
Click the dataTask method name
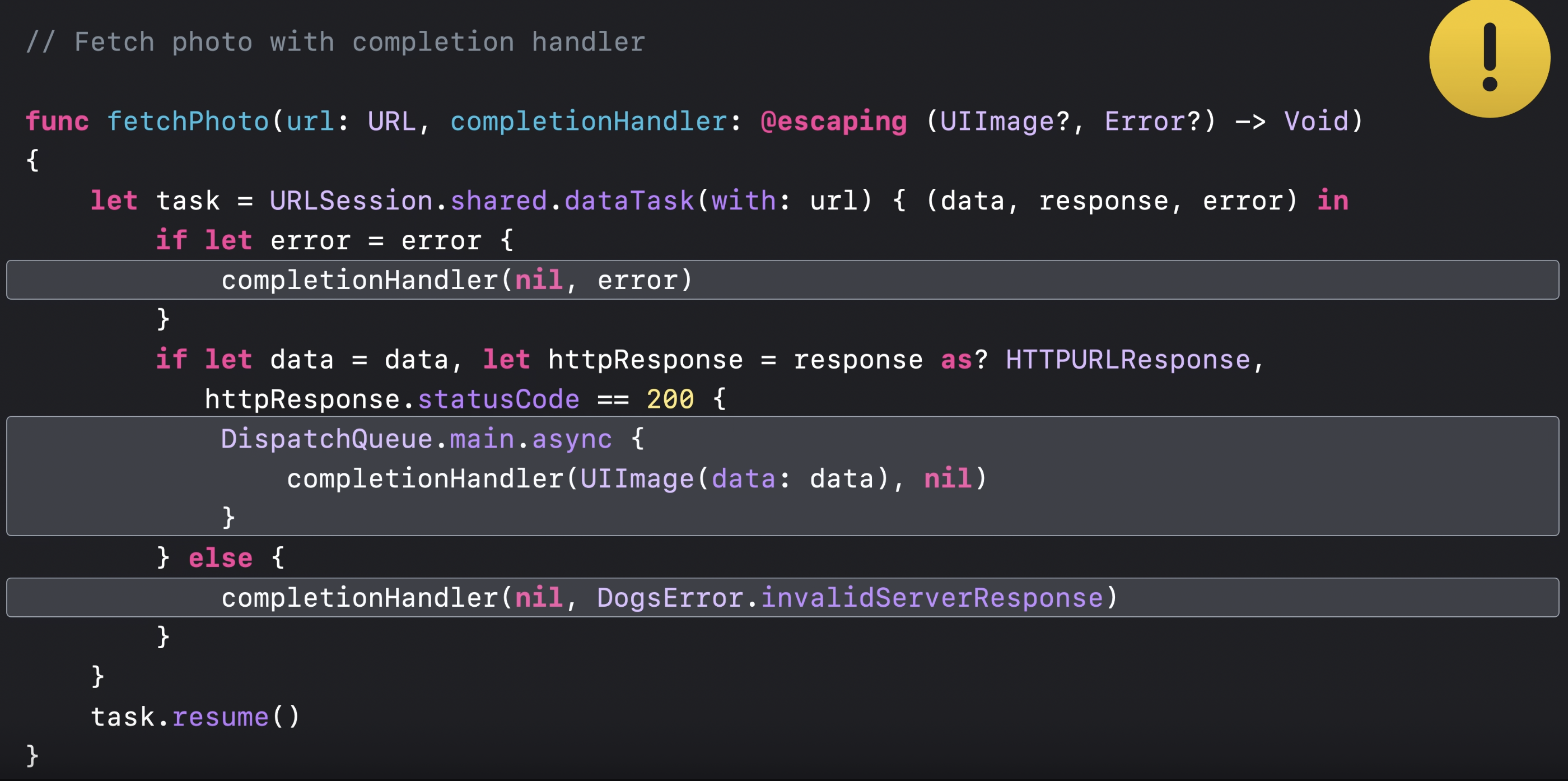(629, 201)
